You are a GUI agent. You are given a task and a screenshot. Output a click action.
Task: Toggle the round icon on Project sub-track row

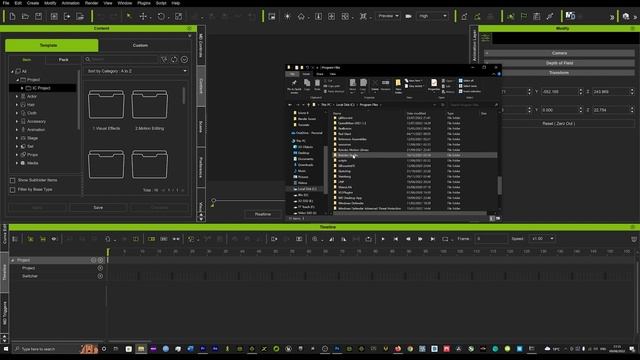click(x=100, y=268)
